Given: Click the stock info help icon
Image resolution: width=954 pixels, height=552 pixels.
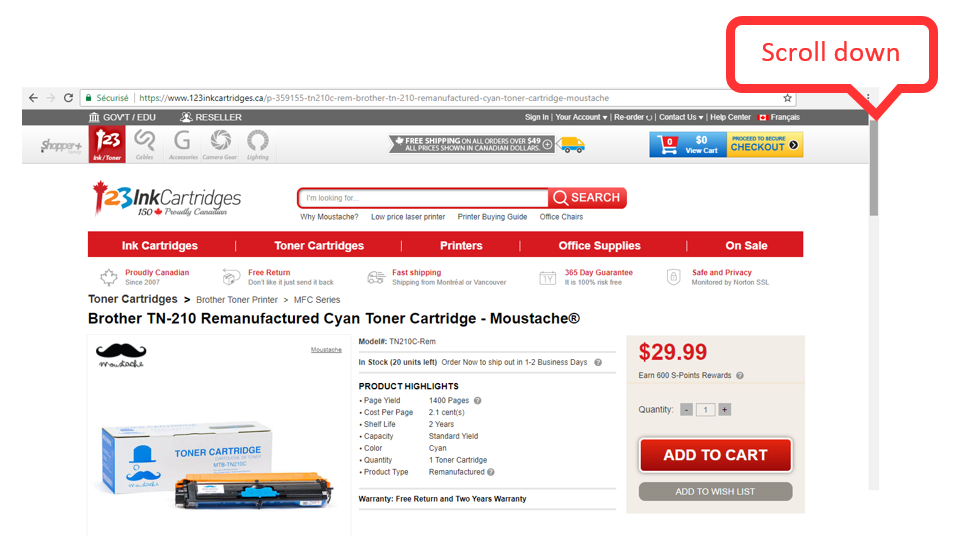Looking at the screenshot, I should pos(598,363).
